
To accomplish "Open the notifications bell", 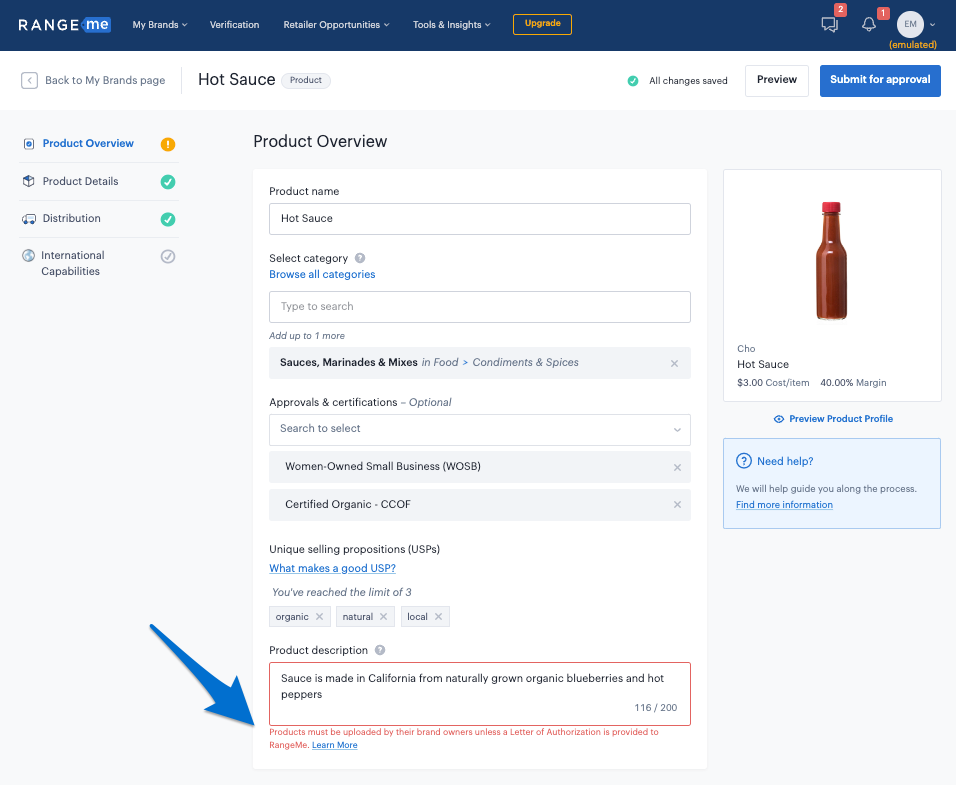I will pyautogui.click(x=869, y=24).
